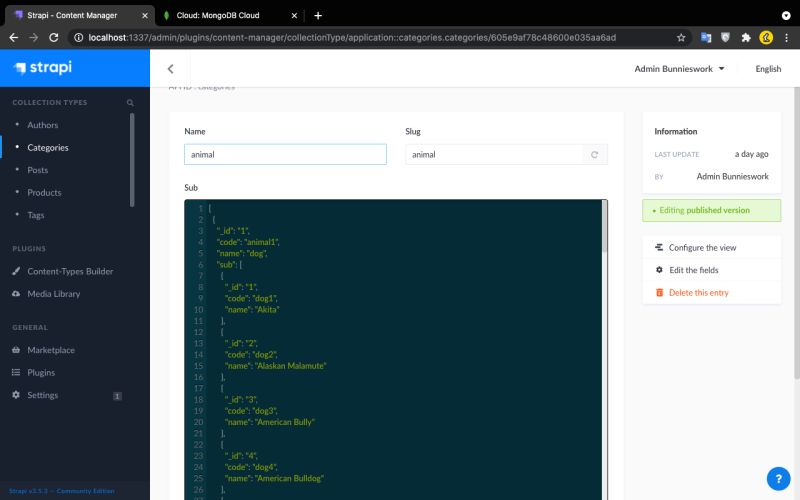Open a new browser tab with plus

318,15
